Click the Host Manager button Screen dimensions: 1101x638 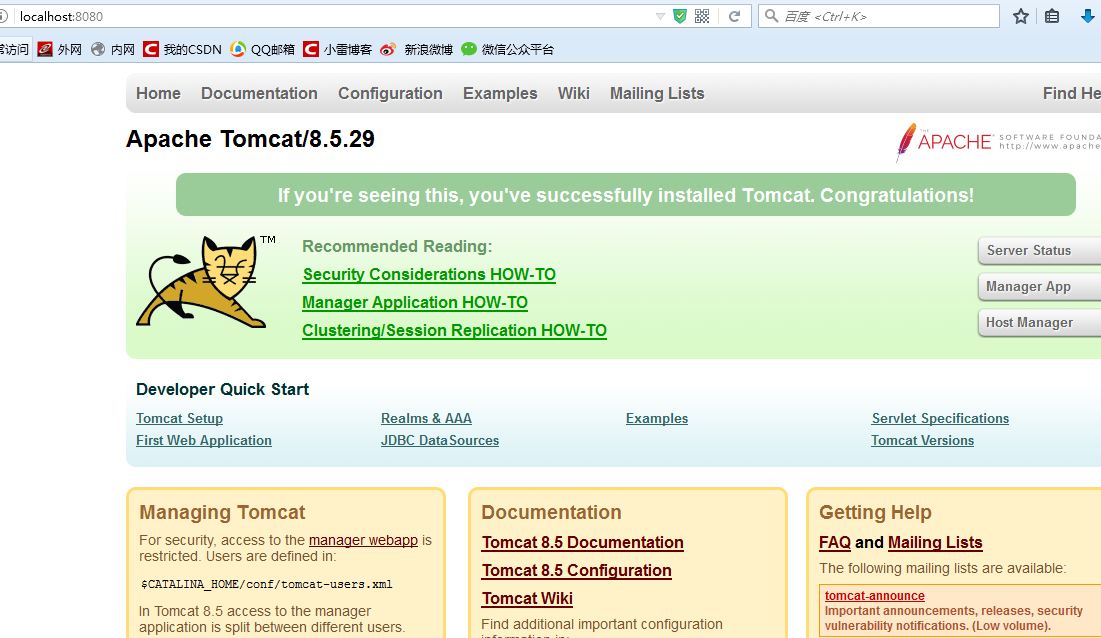[x=1039, y=322]
